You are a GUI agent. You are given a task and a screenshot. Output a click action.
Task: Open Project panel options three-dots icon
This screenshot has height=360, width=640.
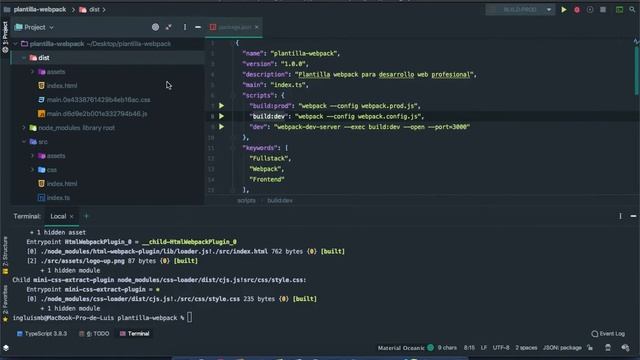(x=185, y=27)
